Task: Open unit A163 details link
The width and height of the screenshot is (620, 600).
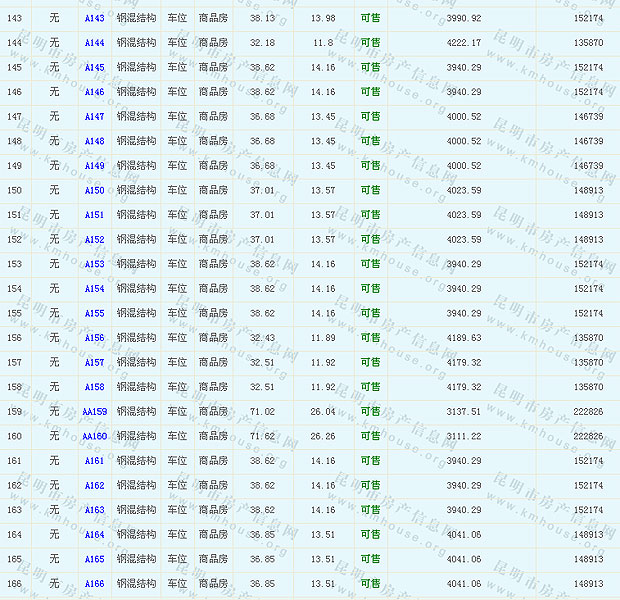Action: (x=94, y=510)
